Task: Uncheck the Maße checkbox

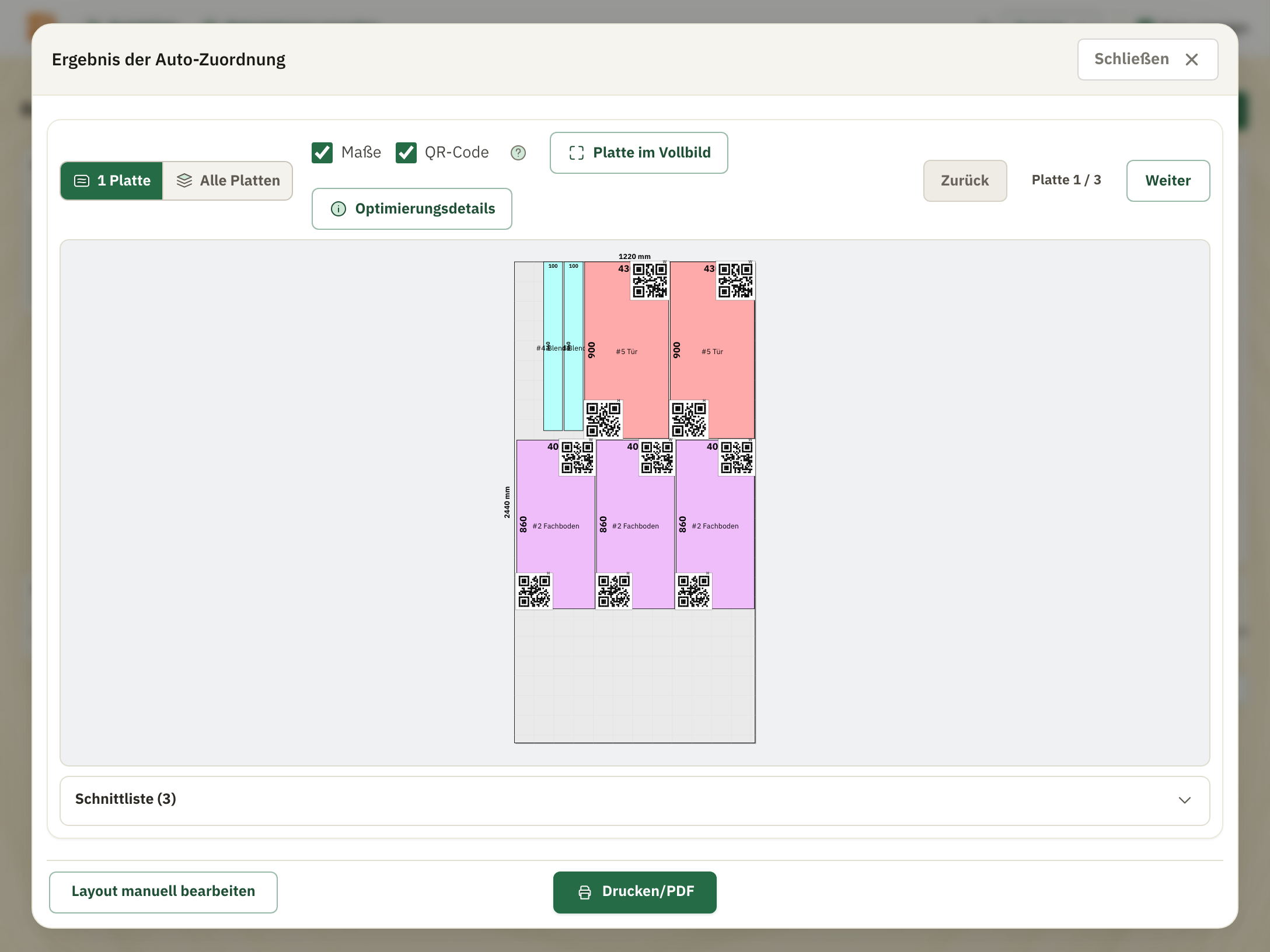Action: point(322,153)
